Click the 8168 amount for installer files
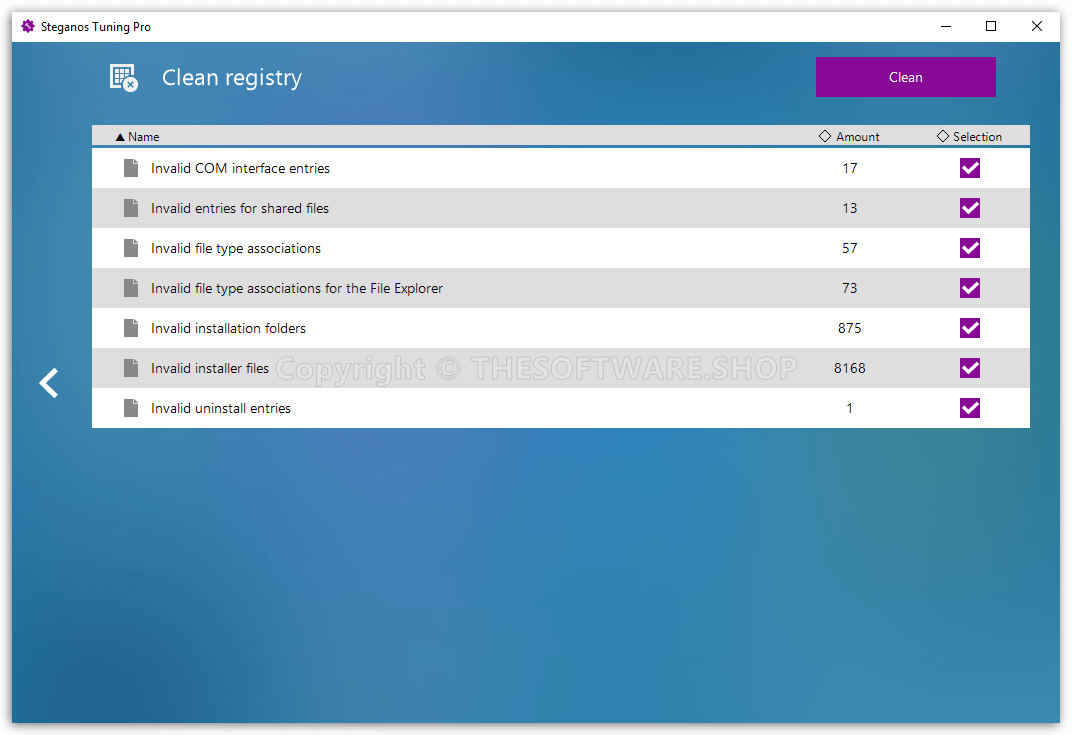Image resolution: width=1072 pixels, height=735 pixels. pyautogui.click(x=849, y=368)
